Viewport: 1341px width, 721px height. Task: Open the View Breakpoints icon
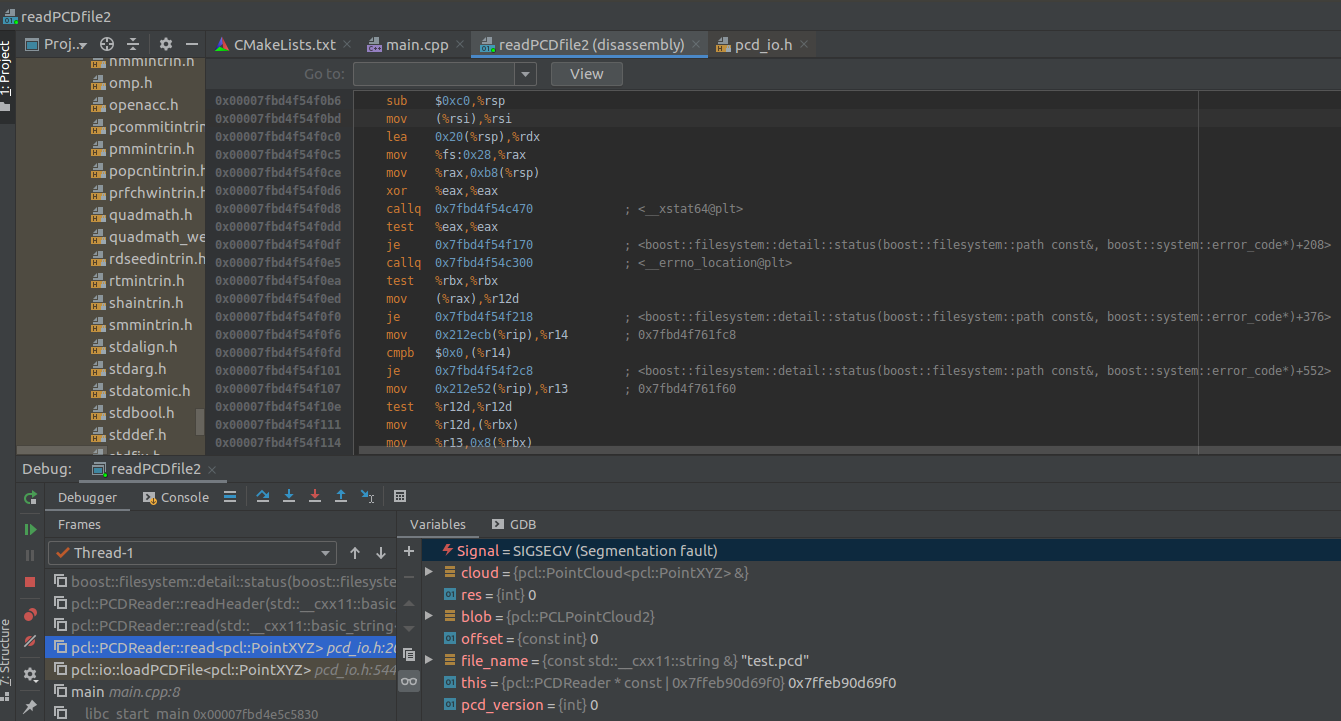(x=30, y=615)
